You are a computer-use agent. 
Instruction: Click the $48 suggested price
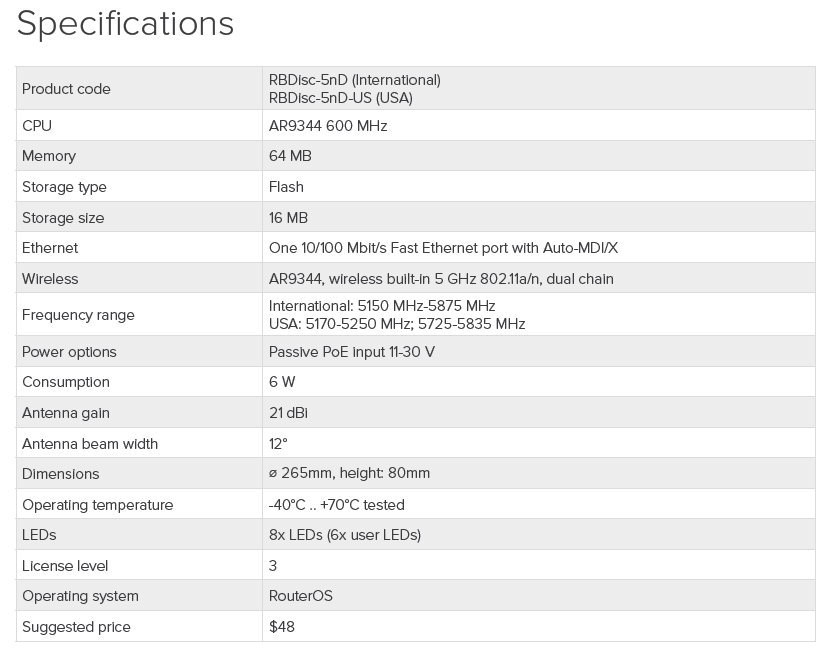point(281,627)
